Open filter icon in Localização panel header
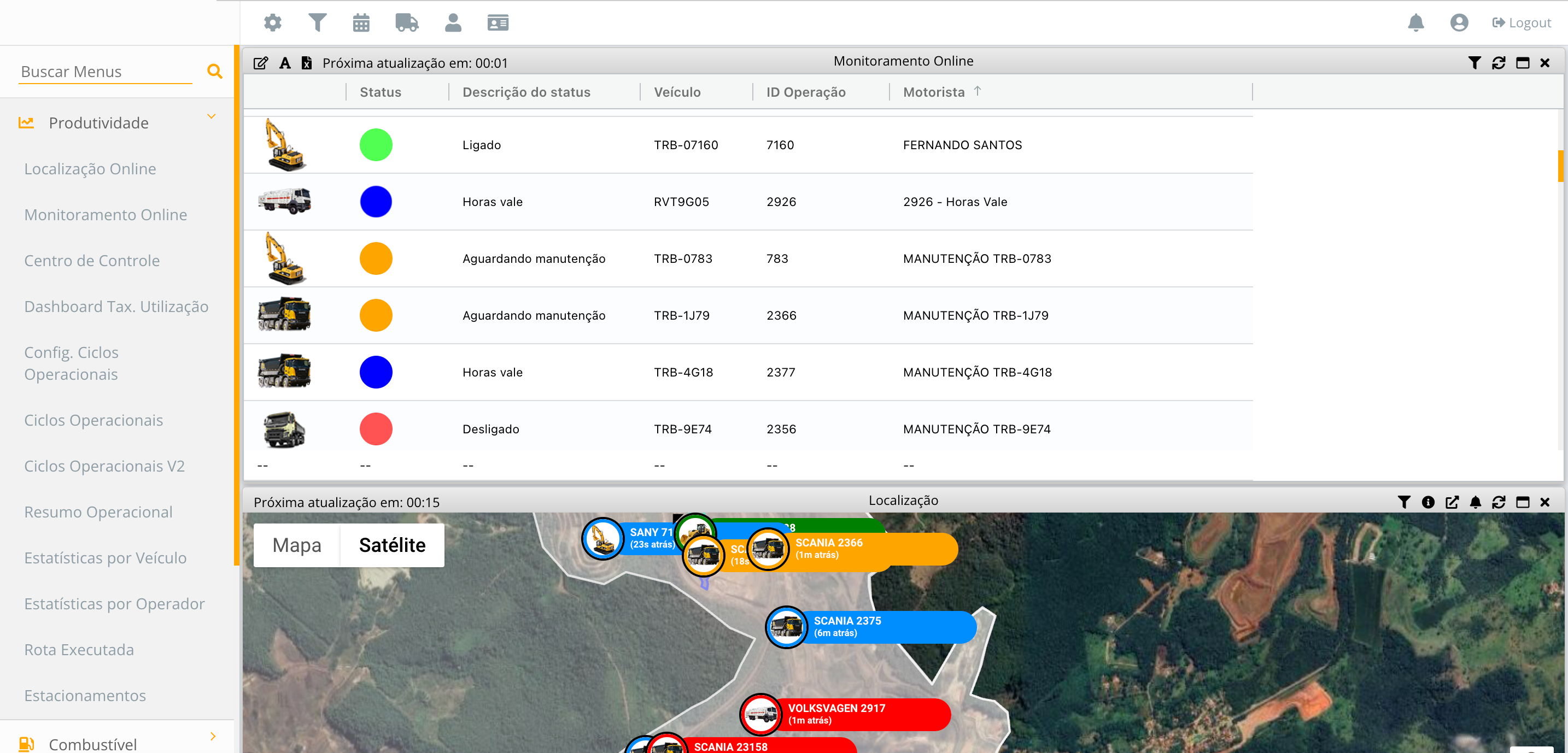The width and height of the screenshot is (1568, 753). tap(1403, 502)
